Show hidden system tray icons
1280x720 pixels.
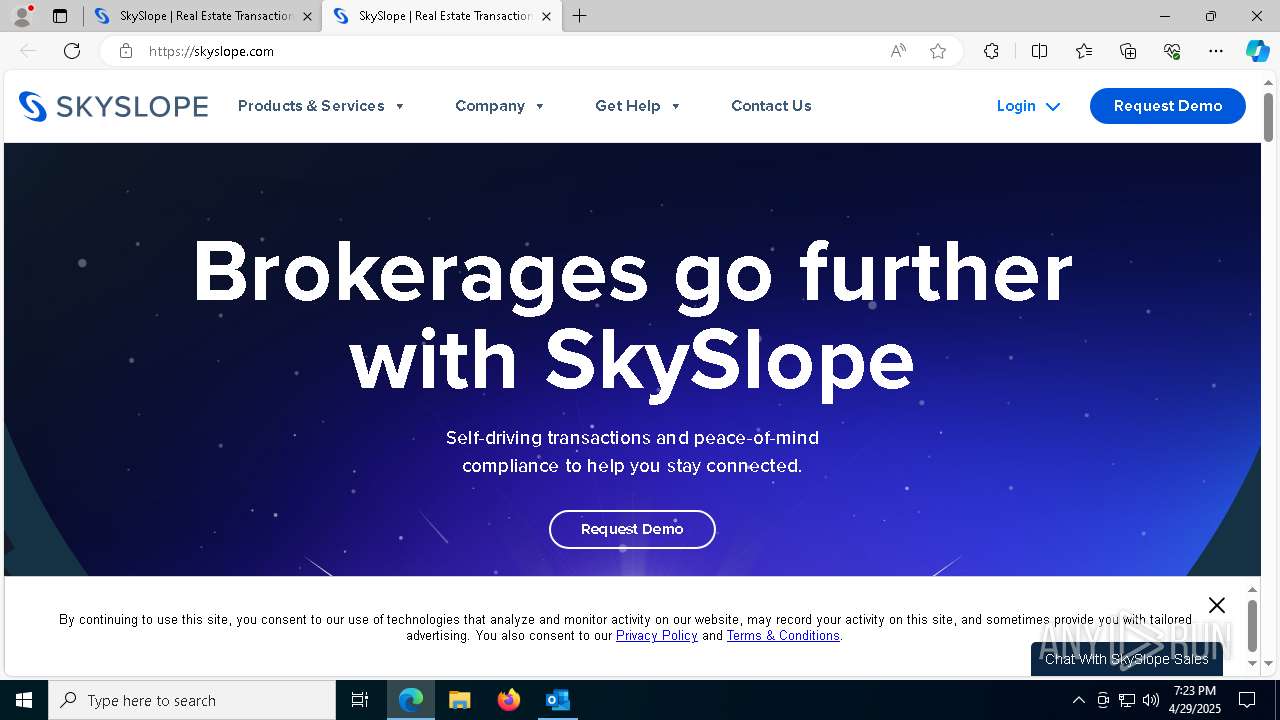tap(1078, 700)
